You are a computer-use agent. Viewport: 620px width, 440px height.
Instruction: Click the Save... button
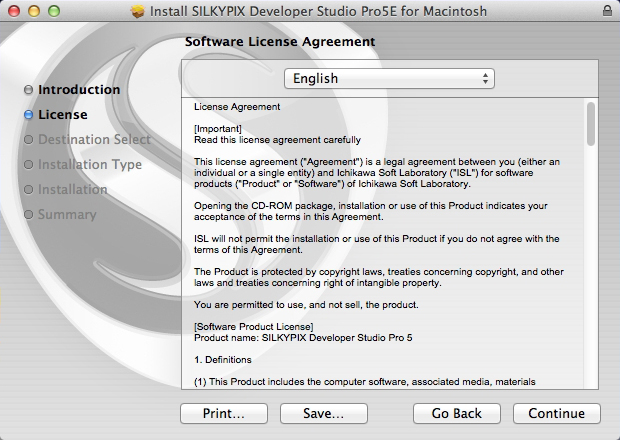(324, 414)
